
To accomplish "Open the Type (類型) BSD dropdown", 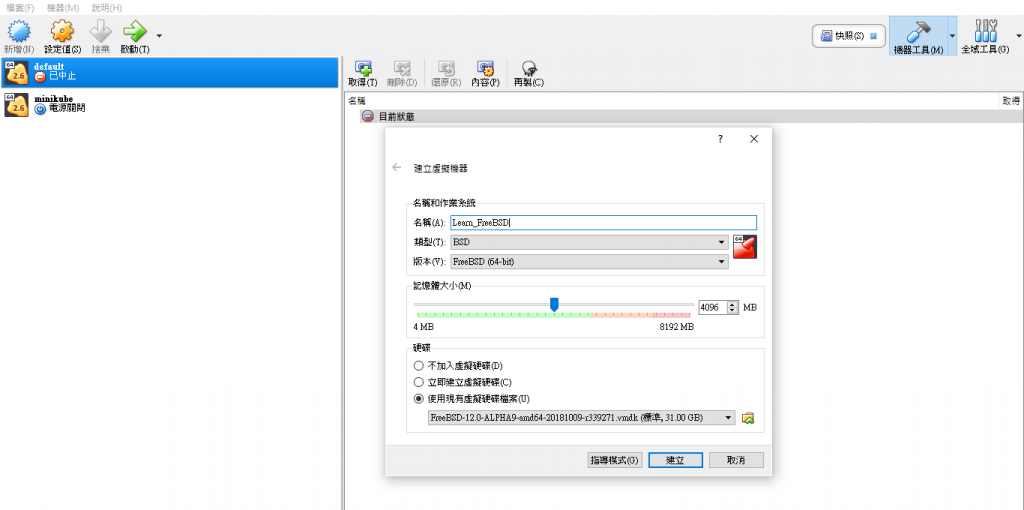I will tap(589, 242).
